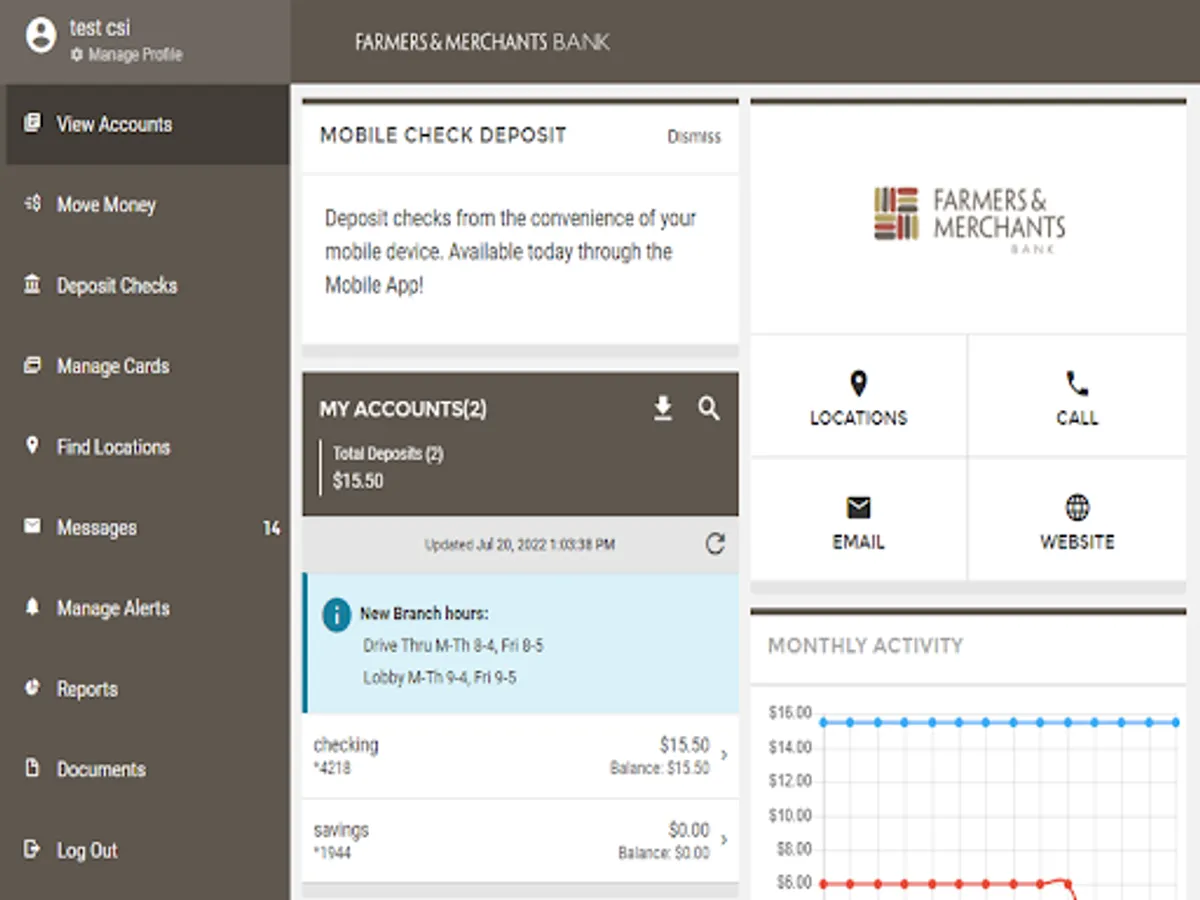The image size is (1200, 900).
Task: Dismiss the Mobile Check Deposit card
Action: tap(694, 137)
